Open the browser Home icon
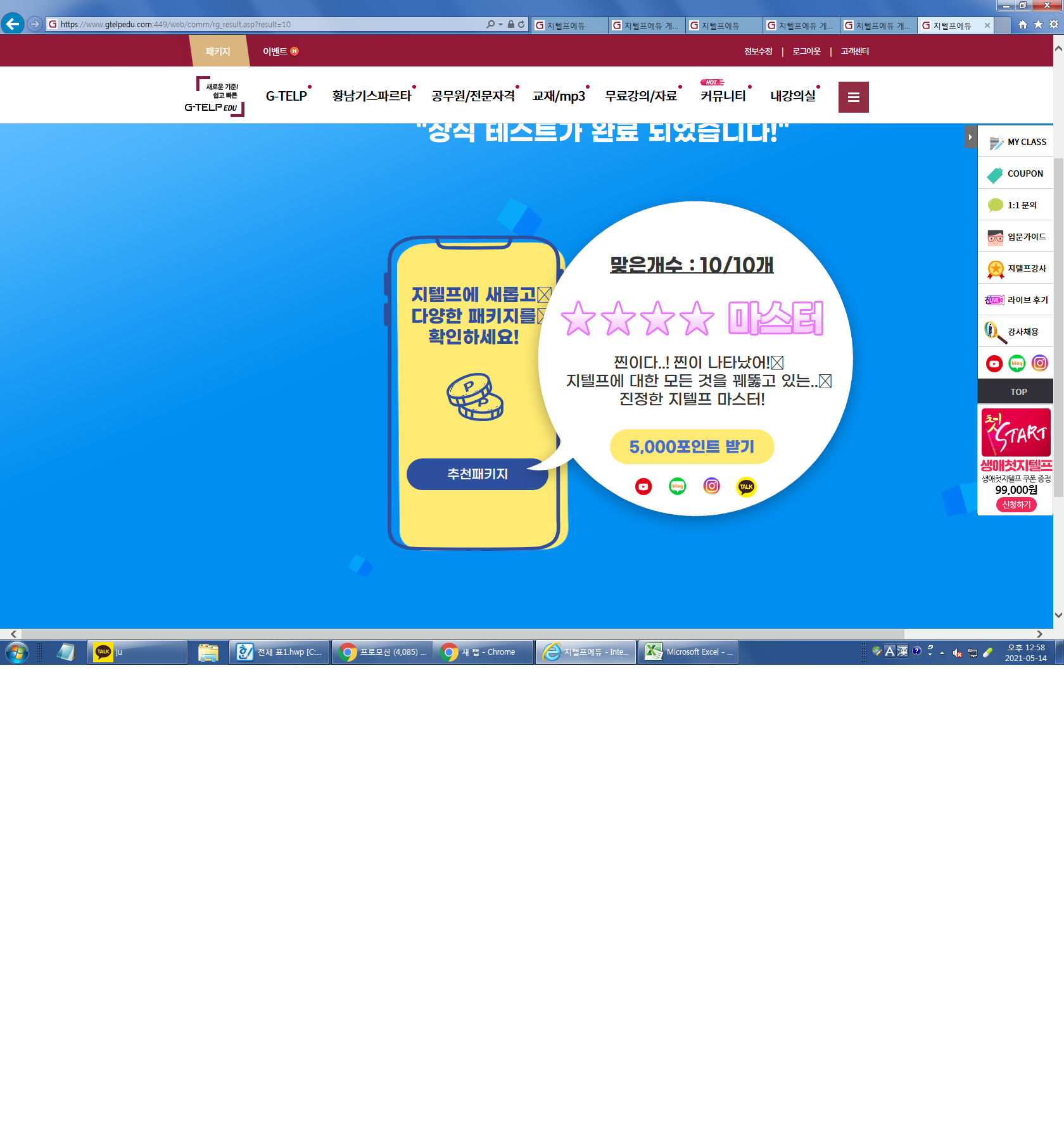The height and width of the screenshot is (1122, 1064). [x=1023, y=25]
